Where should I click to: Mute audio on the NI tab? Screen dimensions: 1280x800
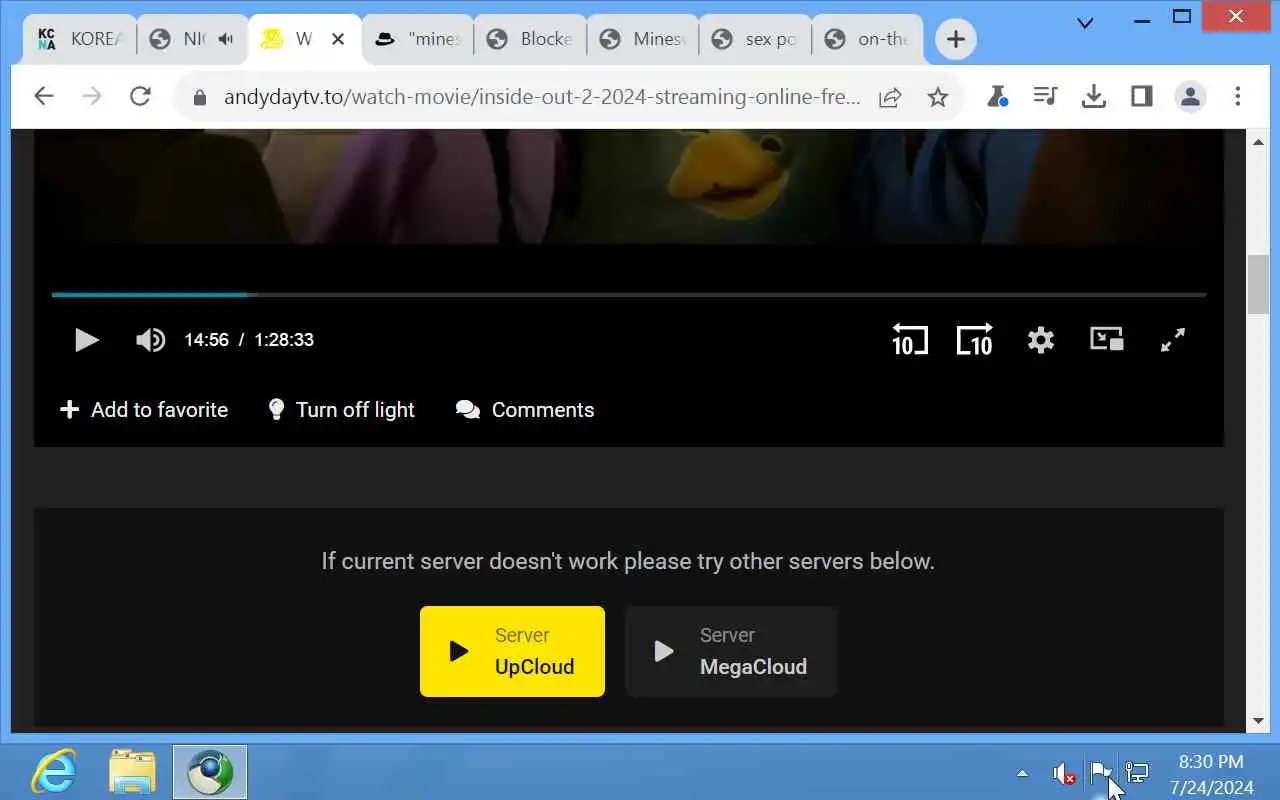(226, 39)
